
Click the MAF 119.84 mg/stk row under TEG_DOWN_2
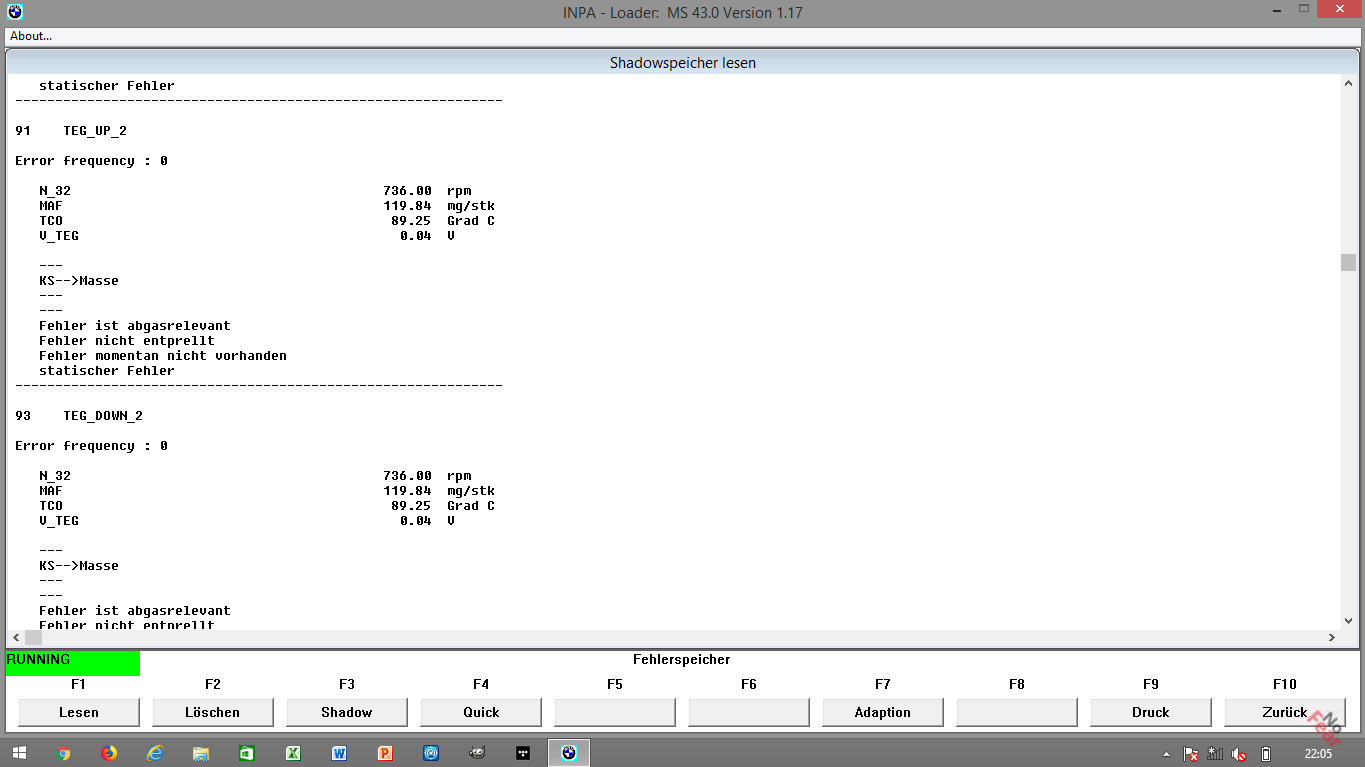tap(267, 491)
